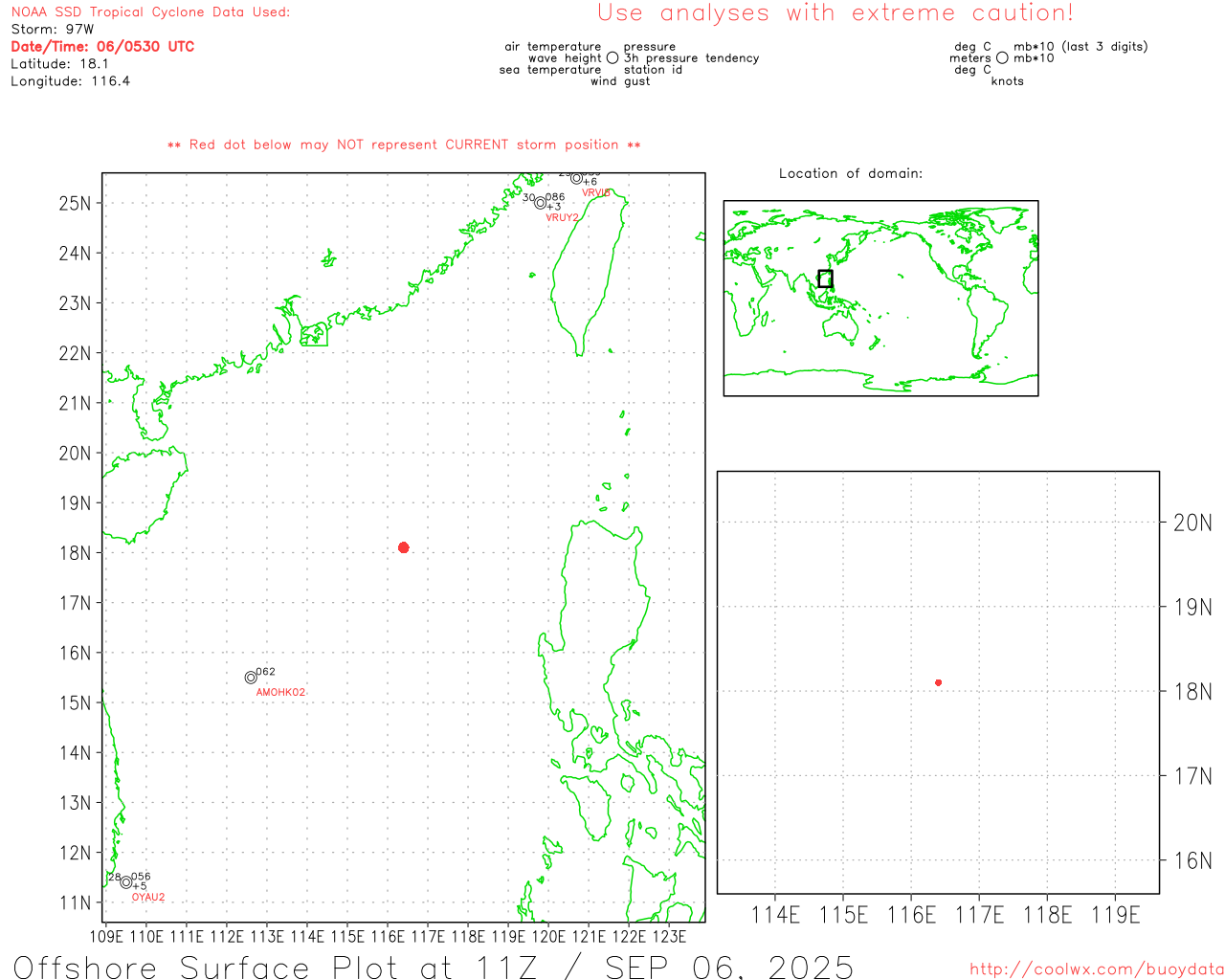Image resolution: width=1225 pixels, height=980 pixels.
Task: Click the 114E label on the inset map
Action: coord(775,916)
